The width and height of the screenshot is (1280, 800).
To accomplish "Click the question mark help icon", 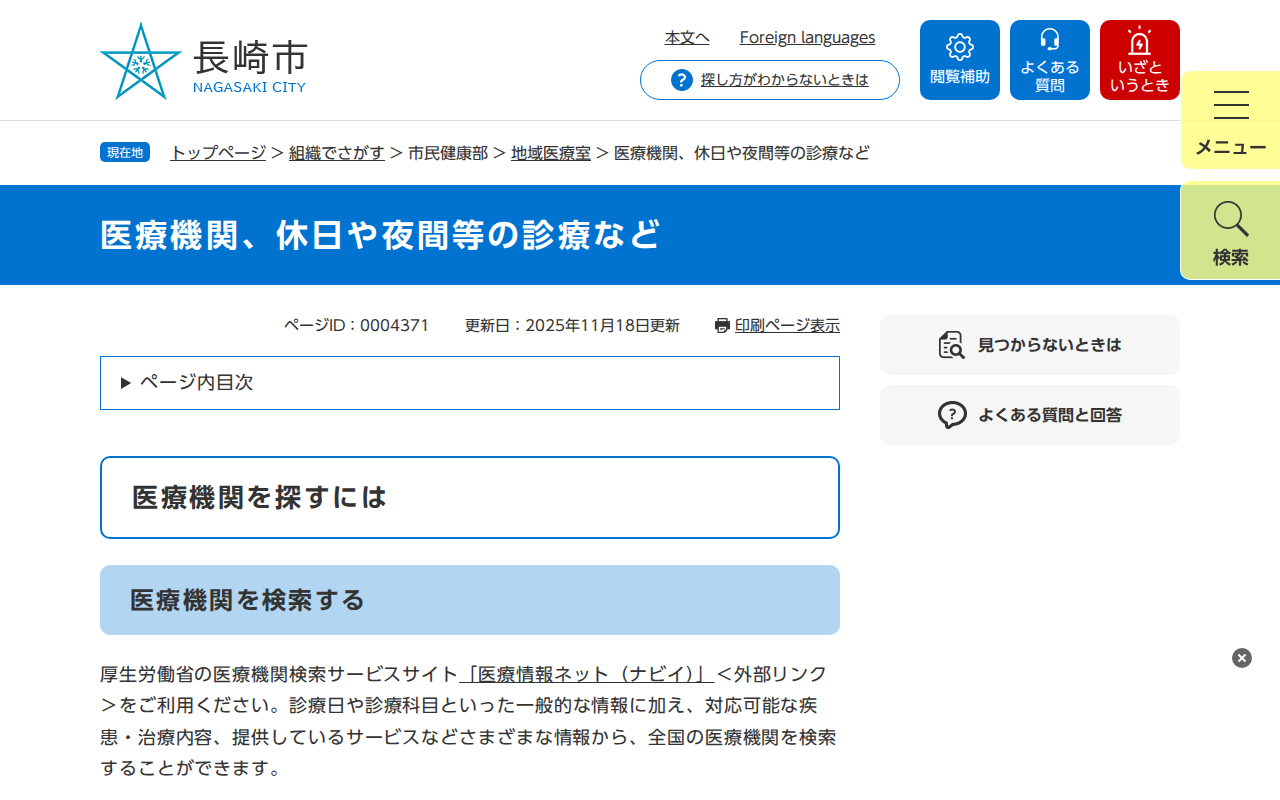I will pos(682,80).
